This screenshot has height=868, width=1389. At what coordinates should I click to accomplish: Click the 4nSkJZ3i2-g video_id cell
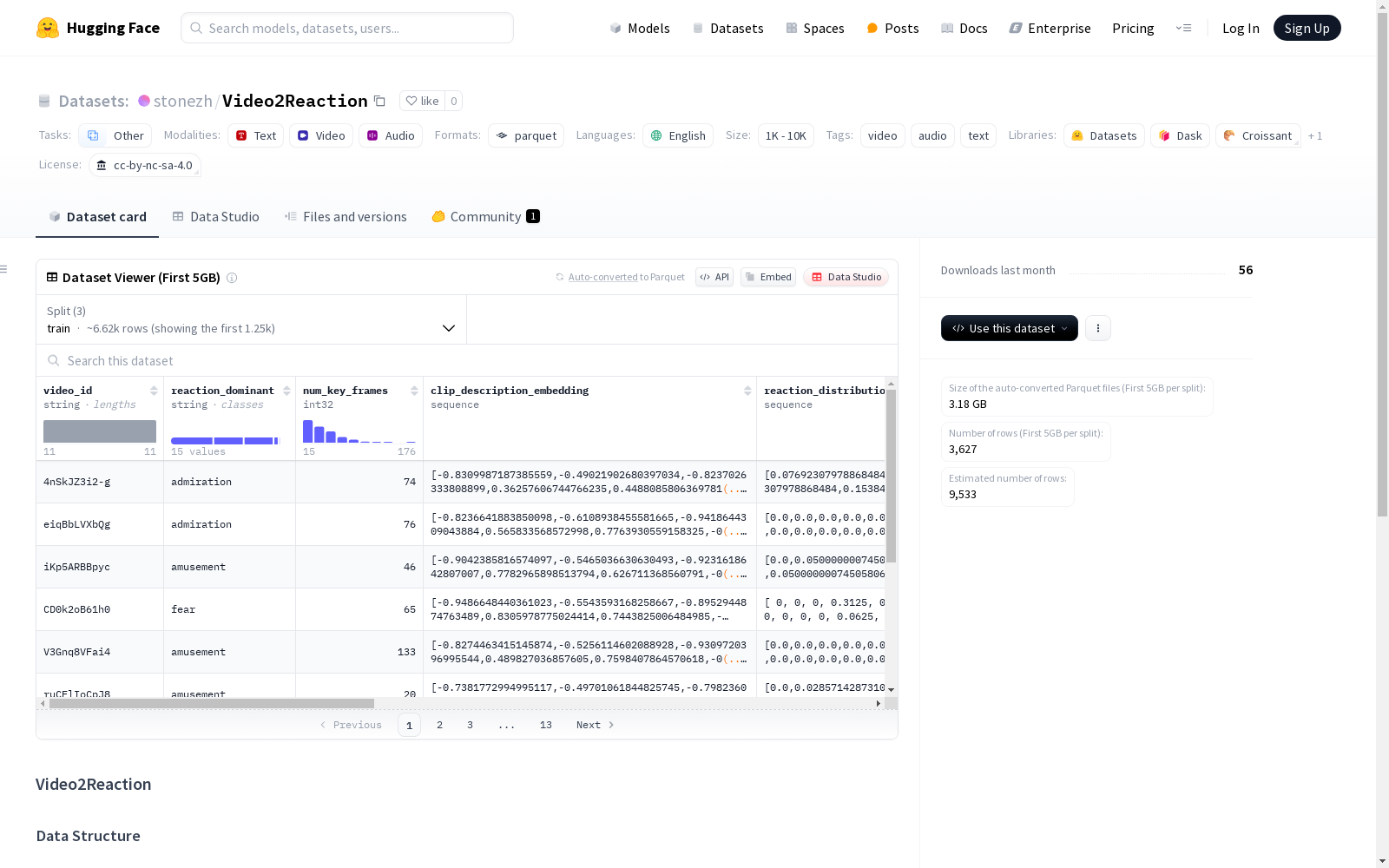coord(100,482)
